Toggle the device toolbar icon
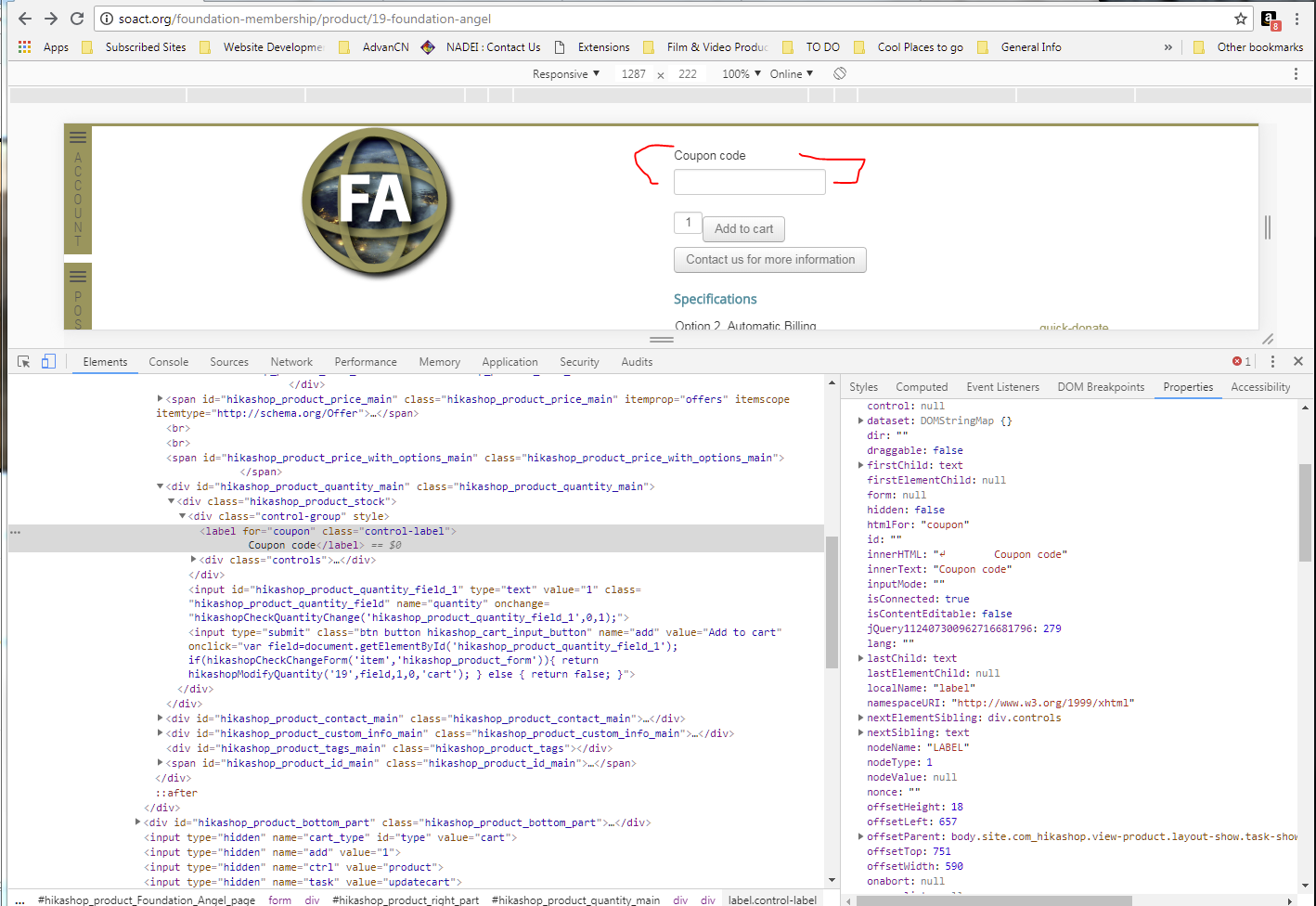Image resolution: width=1316 pixels, height=906 pixels. [x=48, y=362]
